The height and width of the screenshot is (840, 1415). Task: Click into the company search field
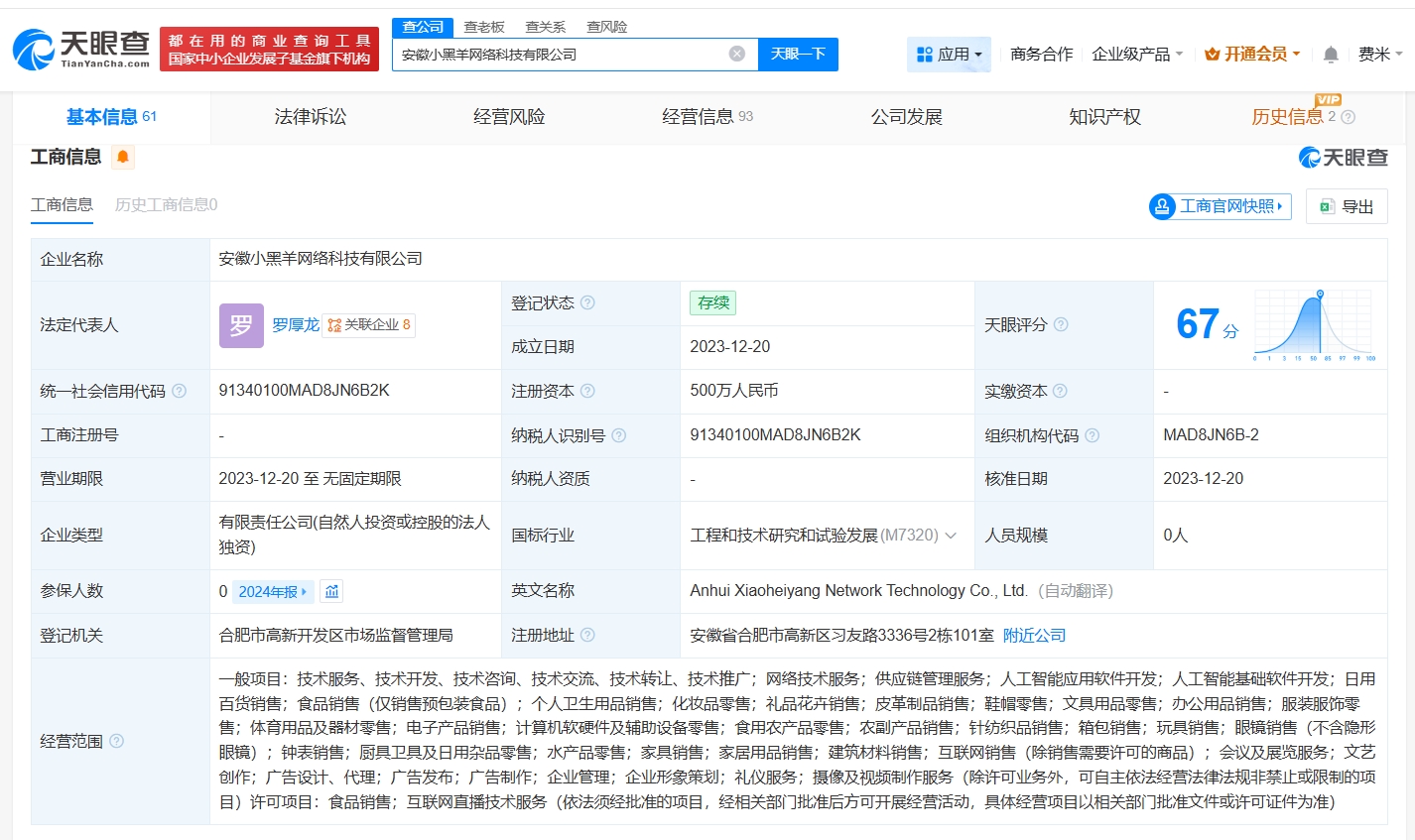pyautogui.click(x=561, y=55)
